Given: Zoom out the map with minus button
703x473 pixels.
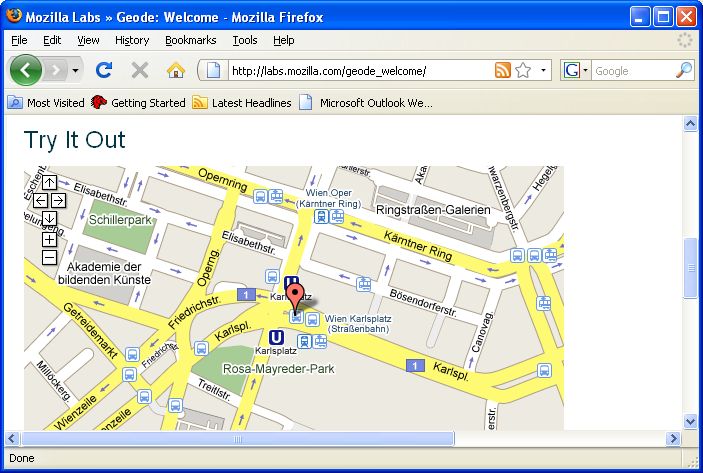Looking at the screenshot, I should click(x=49, y=257).
